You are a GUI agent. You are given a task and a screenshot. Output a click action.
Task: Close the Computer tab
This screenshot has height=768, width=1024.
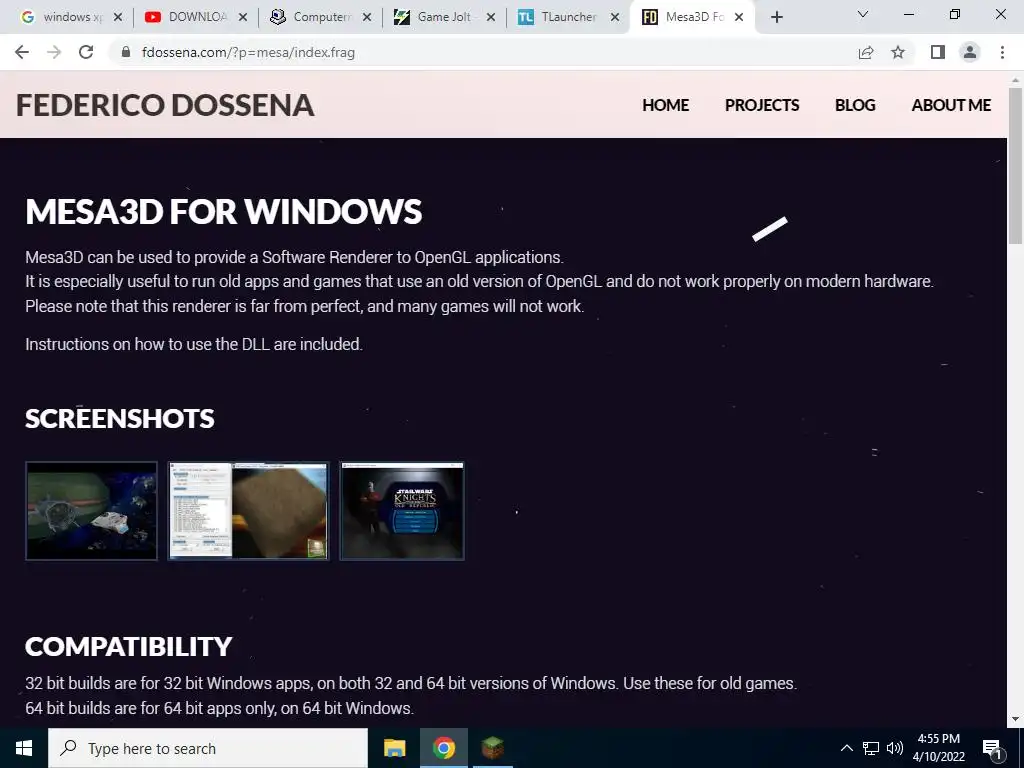367,17
